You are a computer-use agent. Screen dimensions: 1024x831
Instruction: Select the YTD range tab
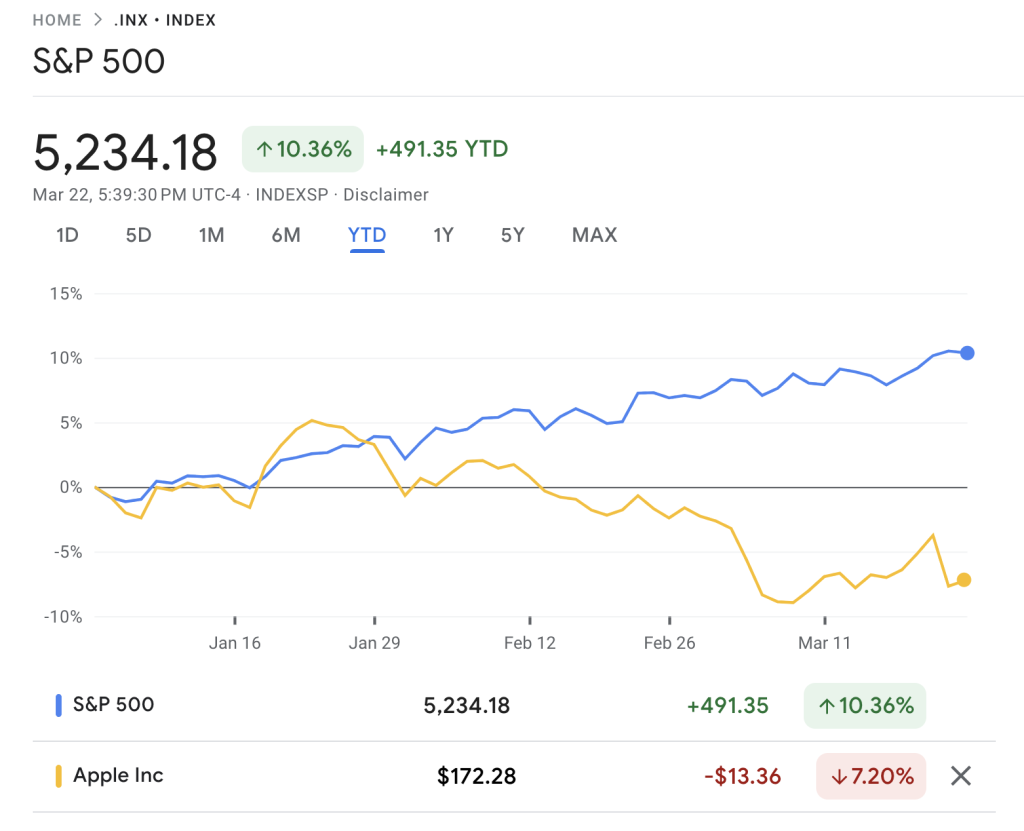[x=367, y=236]
